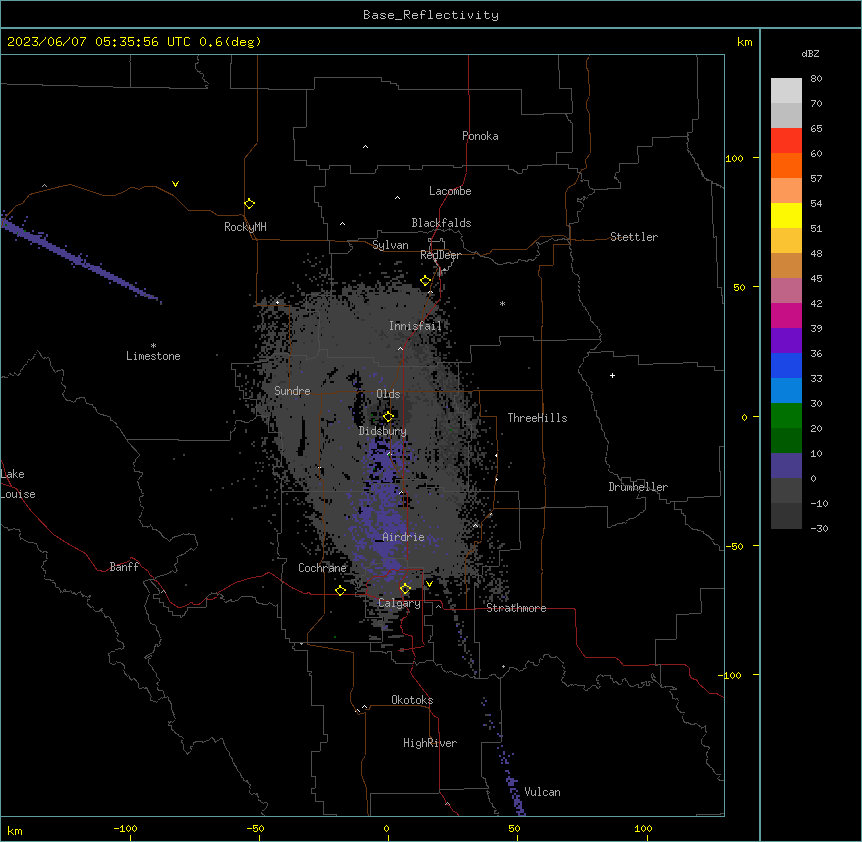The image size is (862, 842).
Task: Click the Olds town label
Action: pos(388,394)
